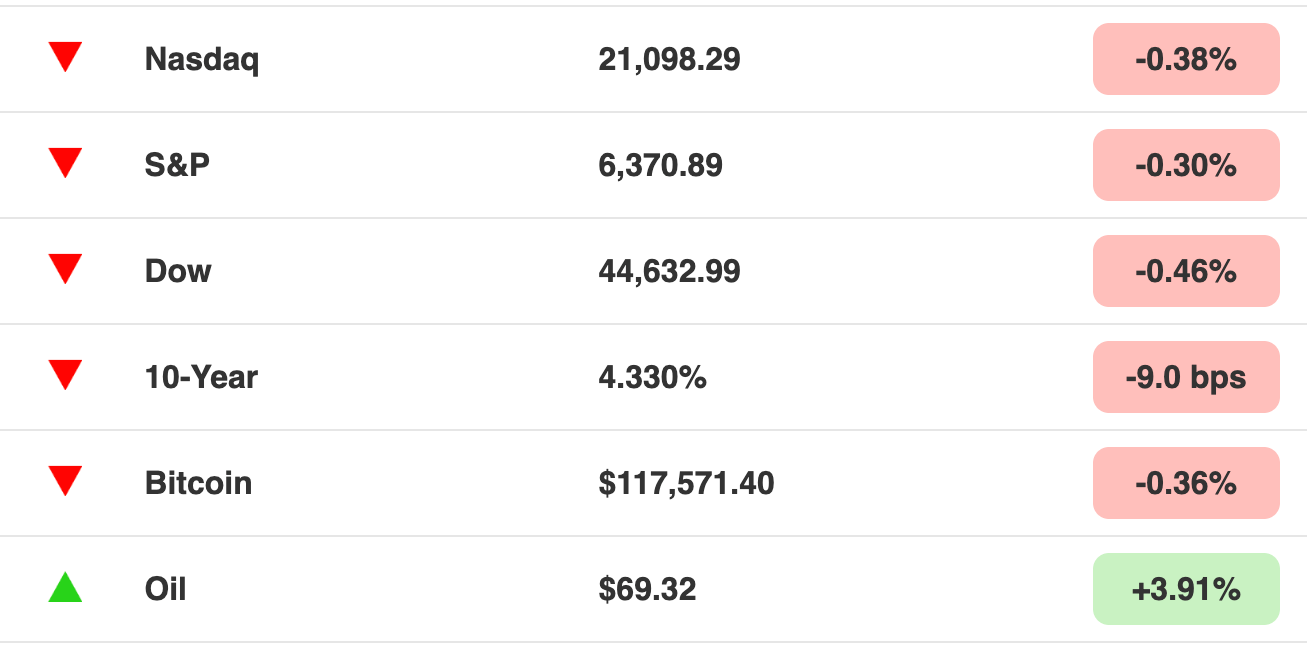Viewport: 1307px width, 646px height.
Task: Click the red down arrow beside Bitcoin
Action: [x=65, y=480]
